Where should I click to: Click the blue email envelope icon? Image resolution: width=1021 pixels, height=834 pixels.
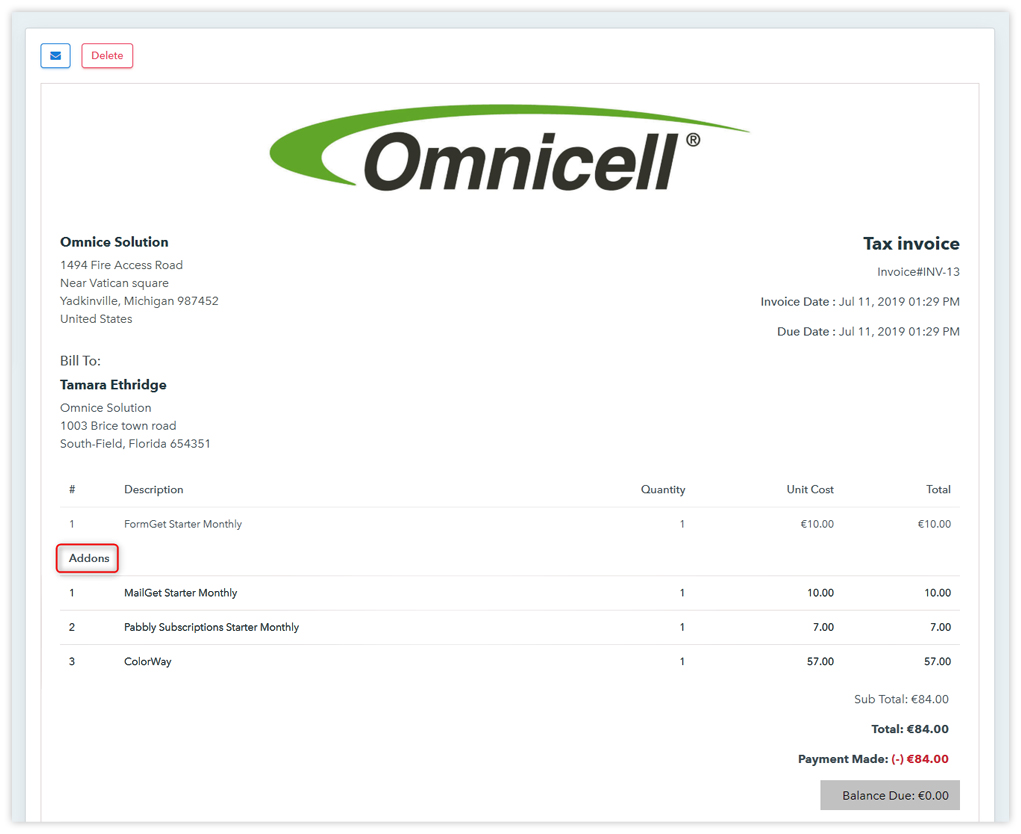pos(55,56)
